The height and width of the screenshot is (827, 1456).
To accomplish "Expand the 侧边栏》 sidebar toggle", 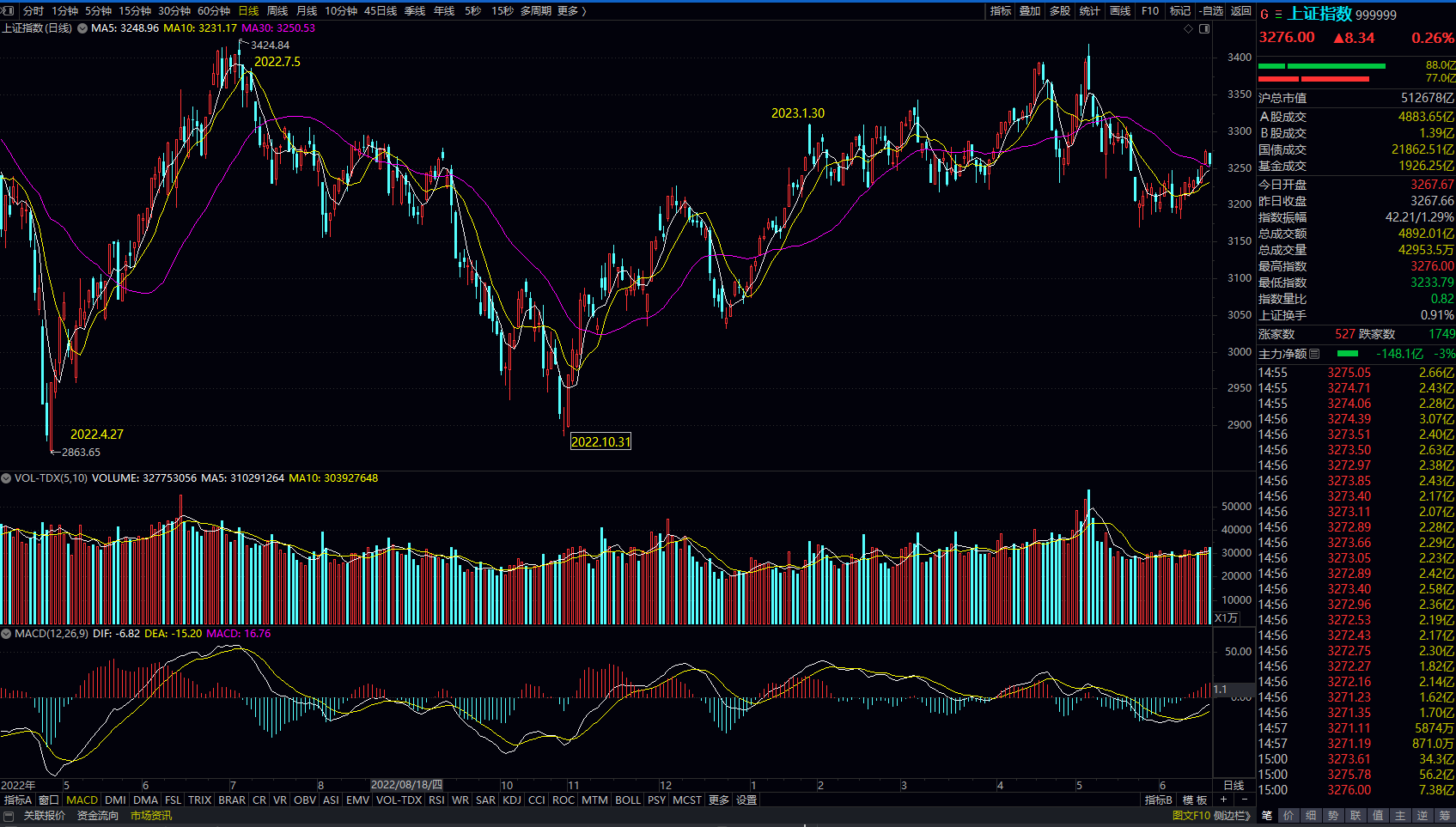I will click(x=1233, y=816).
